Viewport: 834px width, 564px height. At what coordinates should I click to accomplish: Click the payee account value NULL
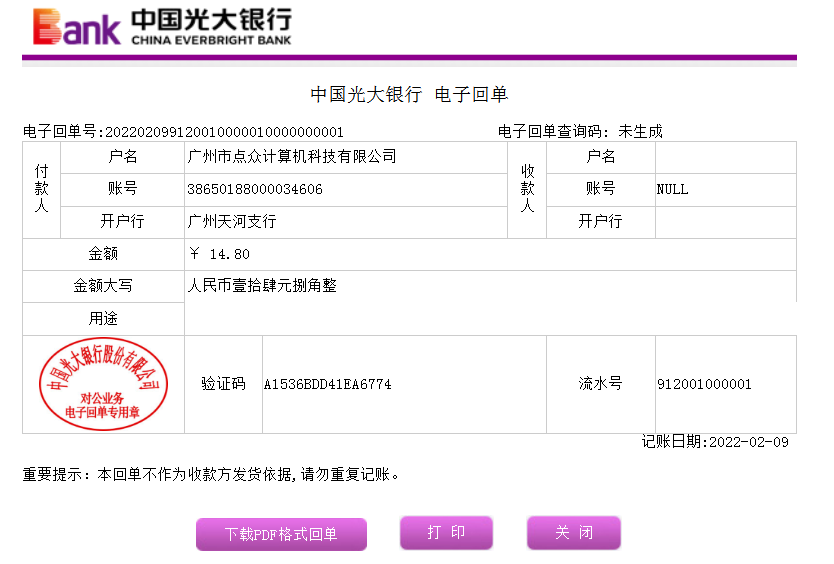(x=672, y=189)
